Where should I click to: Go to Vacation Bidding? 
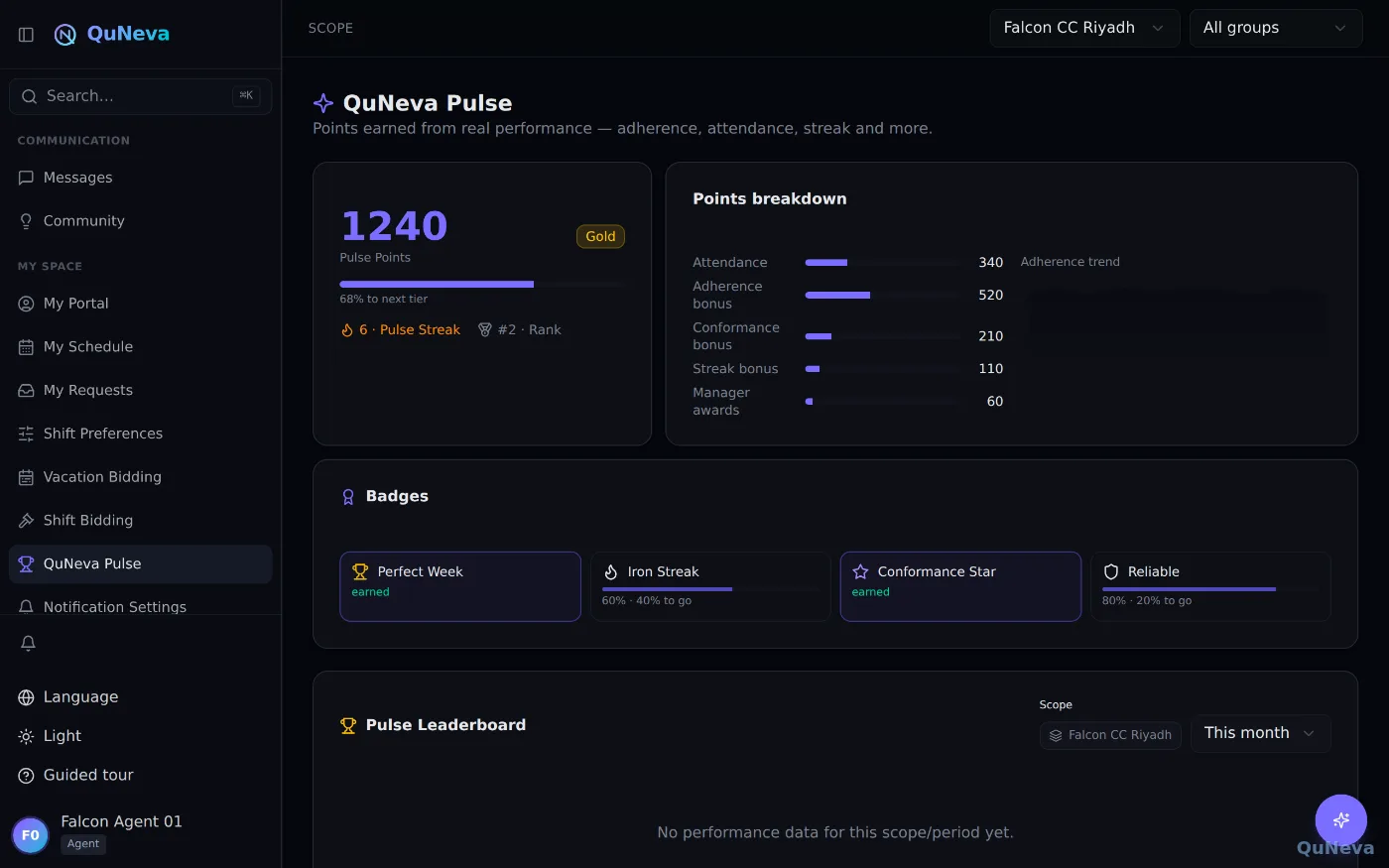click(140, 477)
